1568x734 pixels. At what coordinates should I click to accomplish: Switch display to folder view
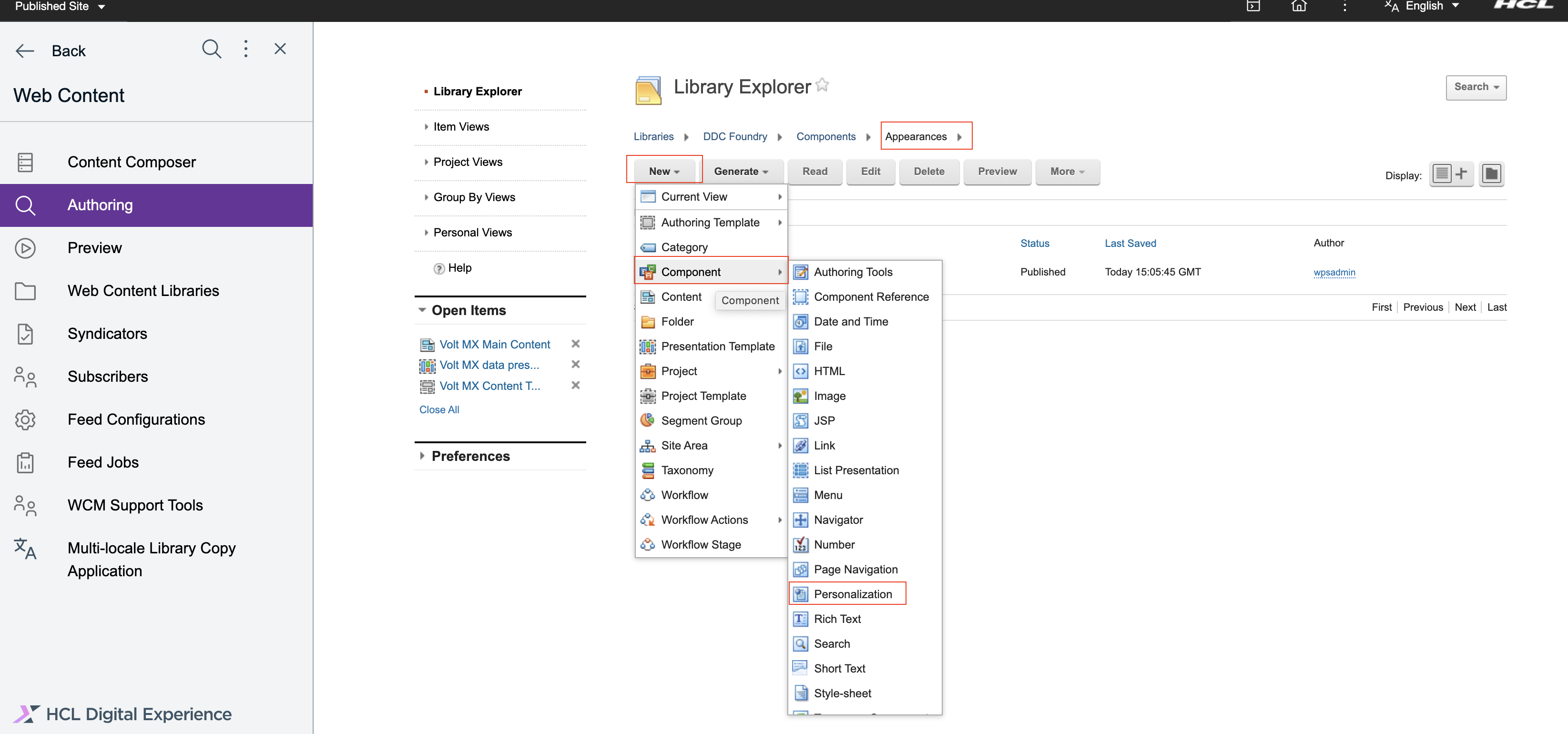coord(1492,174)
